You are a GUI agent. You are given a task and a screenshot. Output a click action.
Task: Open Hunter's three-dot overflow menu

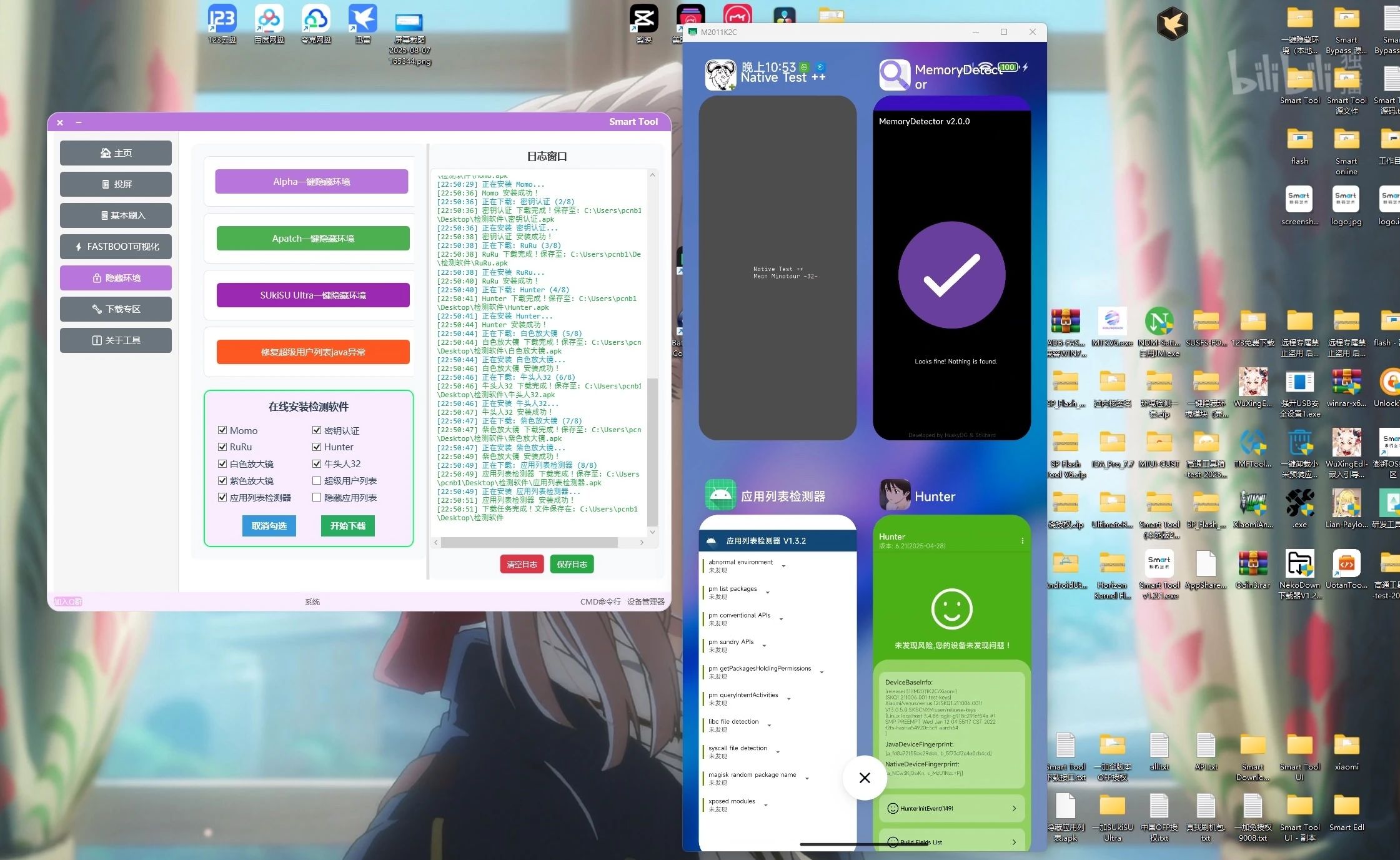[1022, 541]
